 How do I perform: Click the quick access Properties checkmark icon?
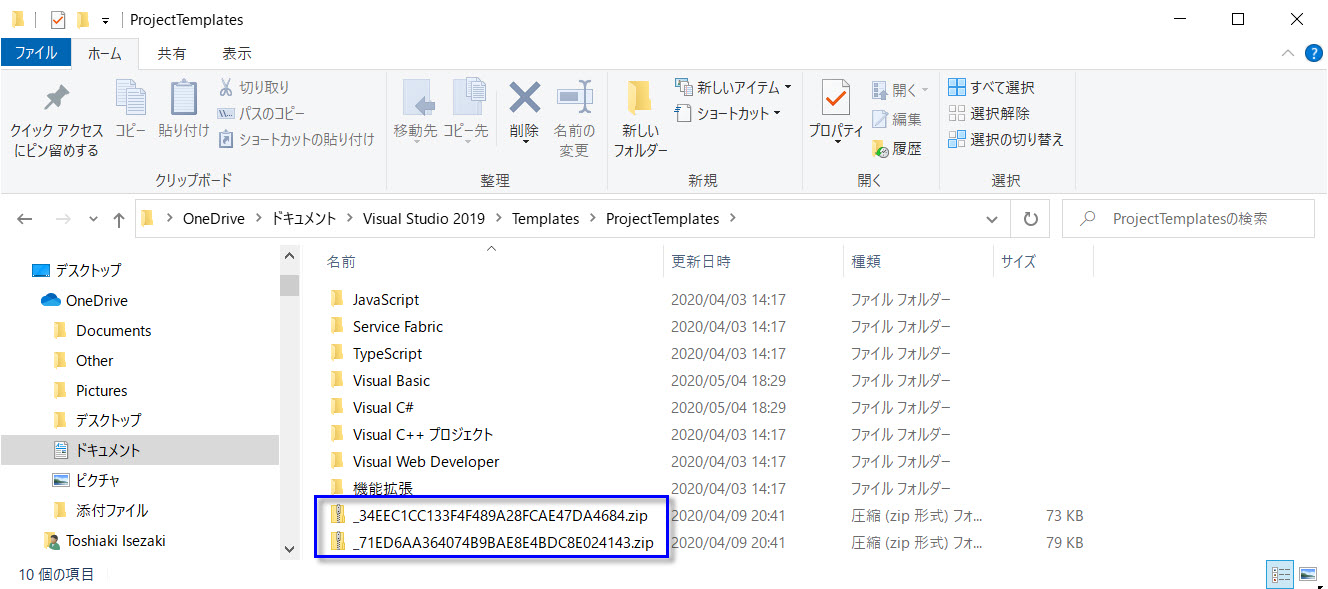tap(57, 19)
